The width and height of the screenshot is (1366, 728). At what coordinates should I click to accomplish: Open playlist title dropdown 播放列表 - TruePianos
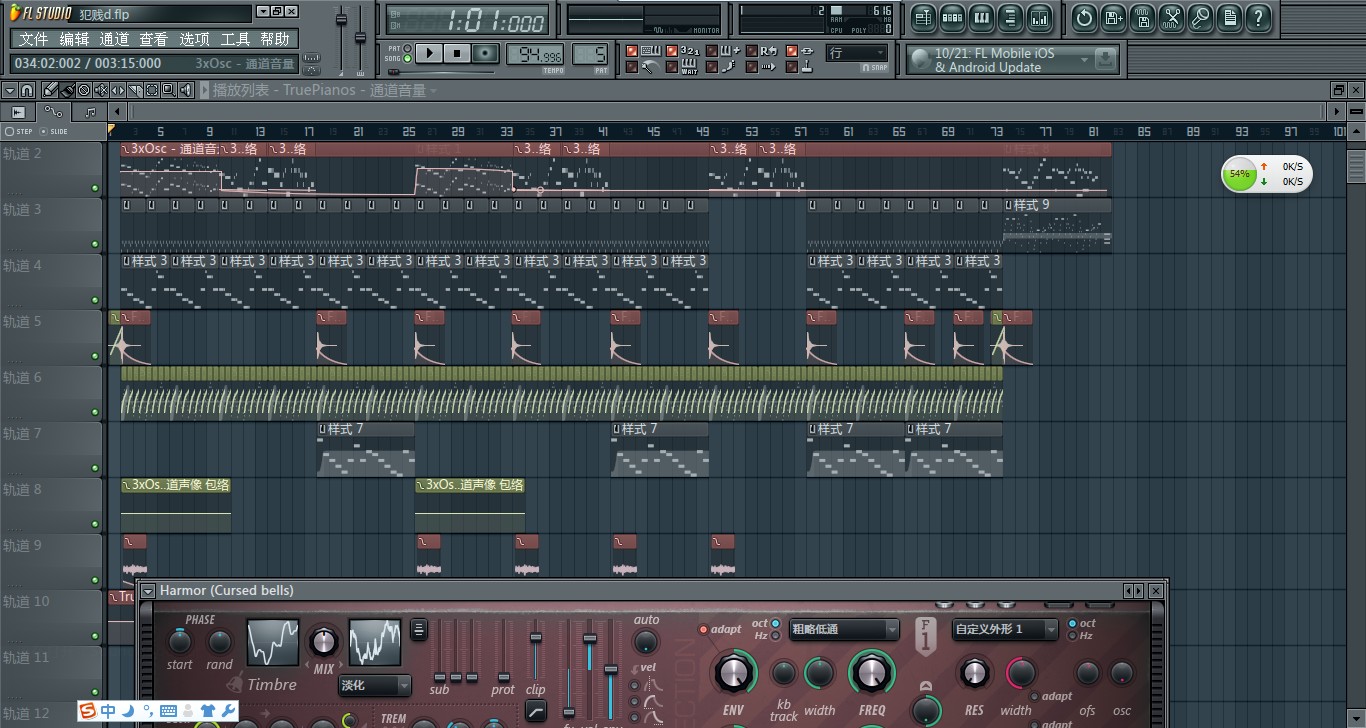pyautogui.click(x=320, y=90)
